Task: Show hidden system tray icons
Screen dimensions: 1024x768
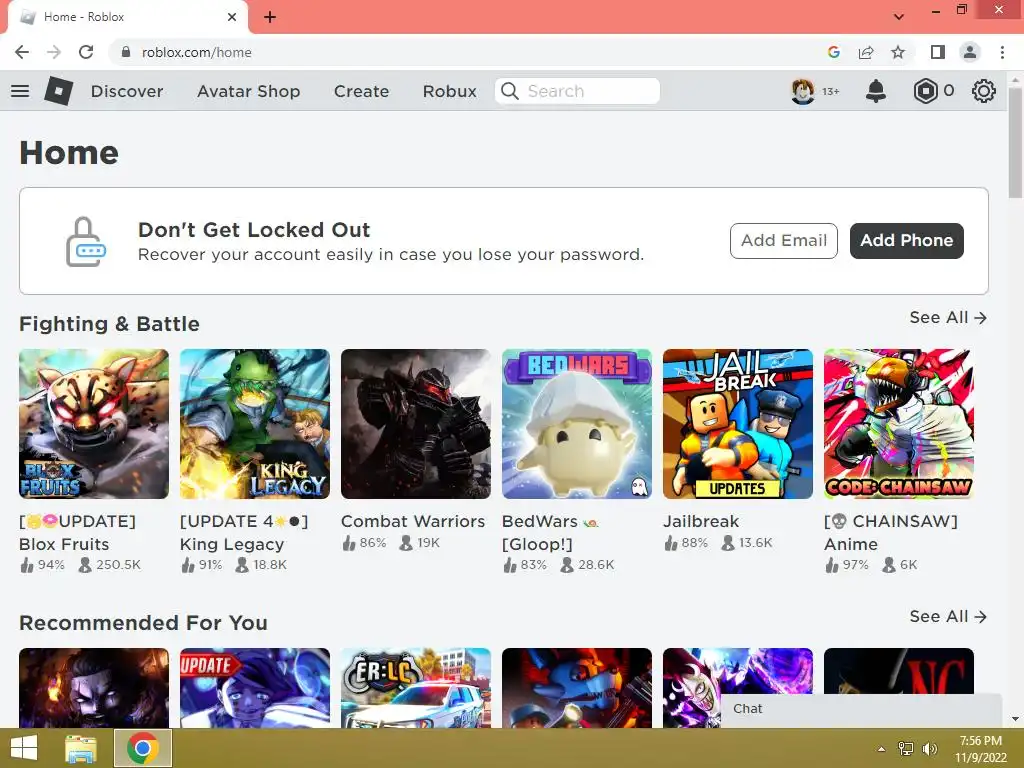Action: pyautogui.click(x=882, y=749)
